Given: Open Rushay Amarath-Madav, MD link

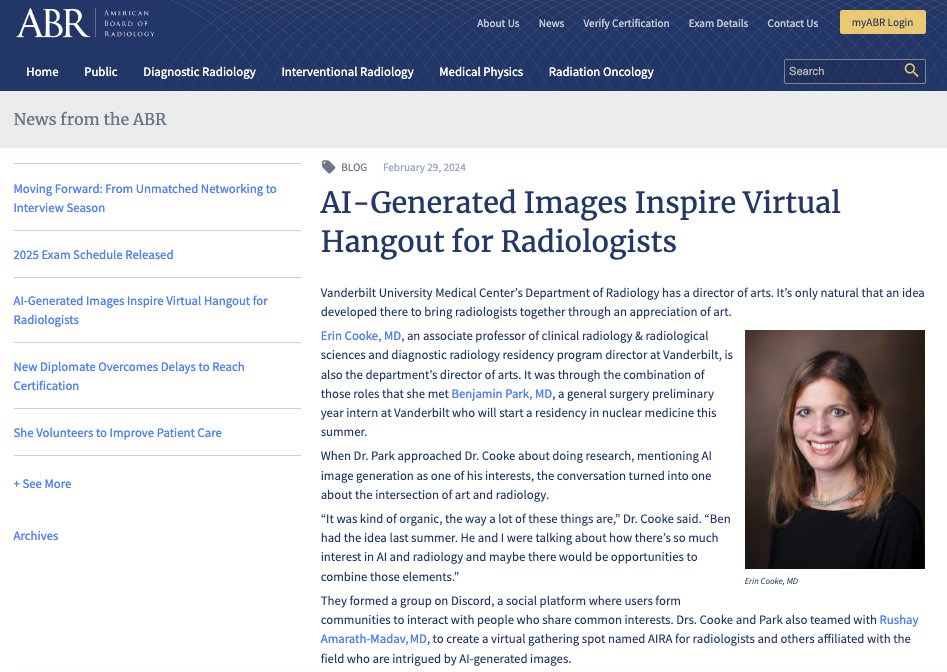Looking at the screenshot, I should click(x=619, y=629).
